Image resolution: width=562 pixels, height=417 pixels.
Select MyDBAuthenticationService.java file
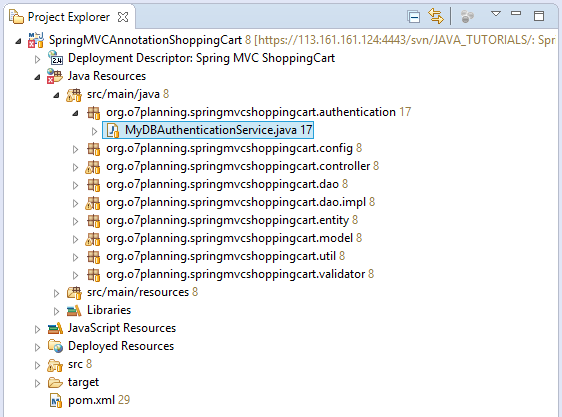click(x=208, y=130)
